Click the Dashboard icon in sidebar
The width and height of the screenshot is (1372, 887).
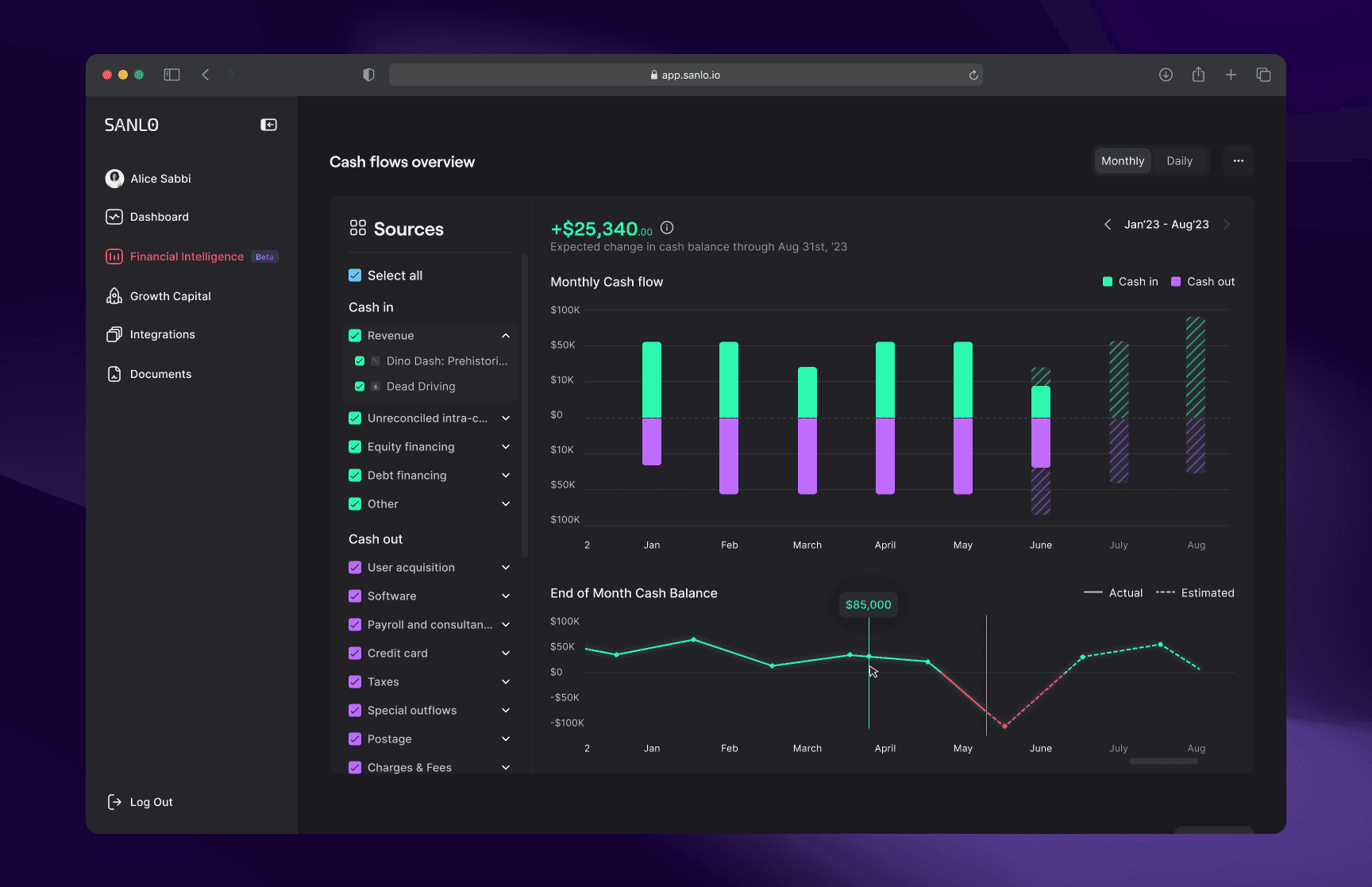pyautogui.click(x=114, y=217)
